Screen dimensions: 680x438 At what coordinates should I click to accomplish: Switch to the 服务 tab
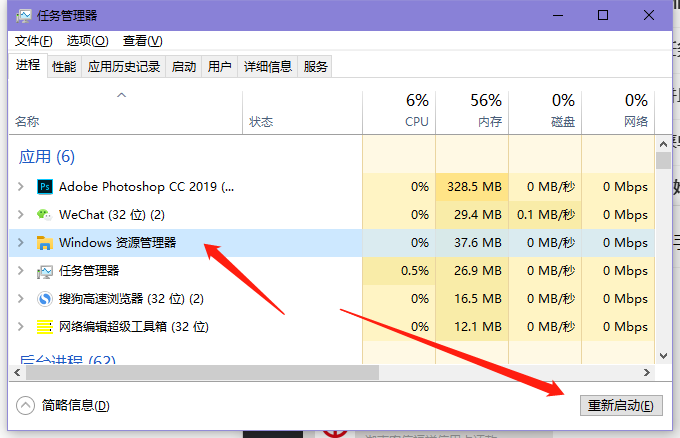pyautogui.click(x=315, y=67)
